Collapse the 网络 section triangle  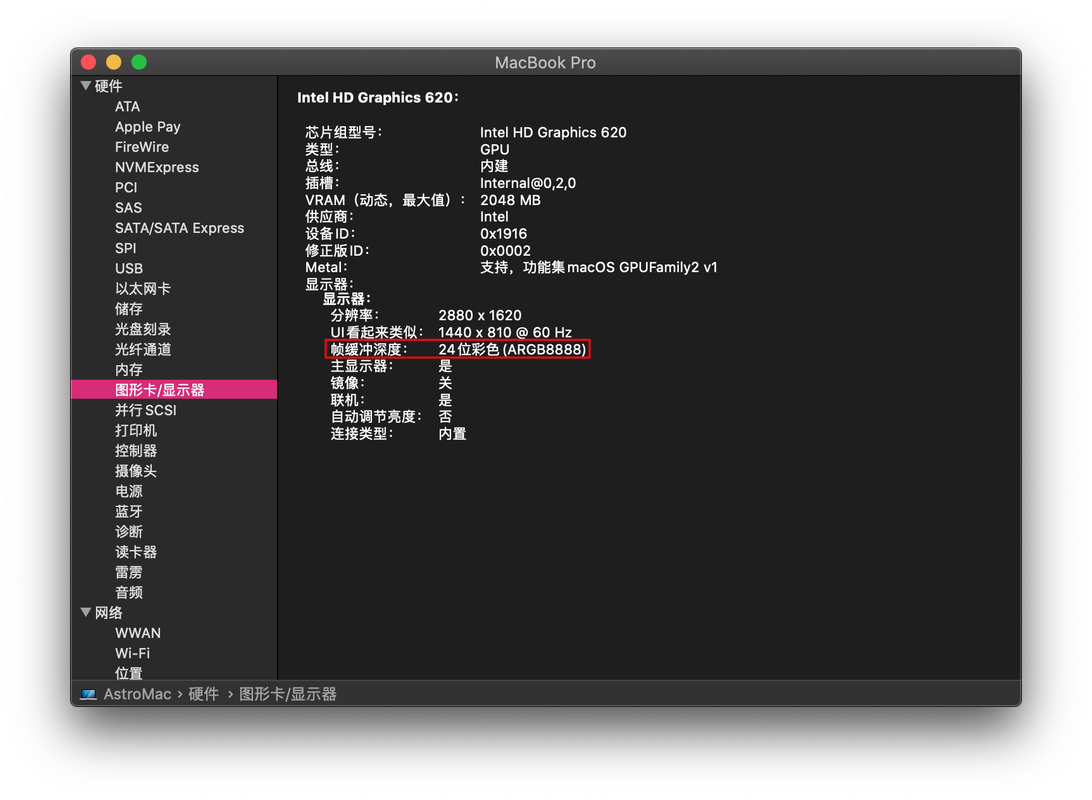tap(86, 612)
